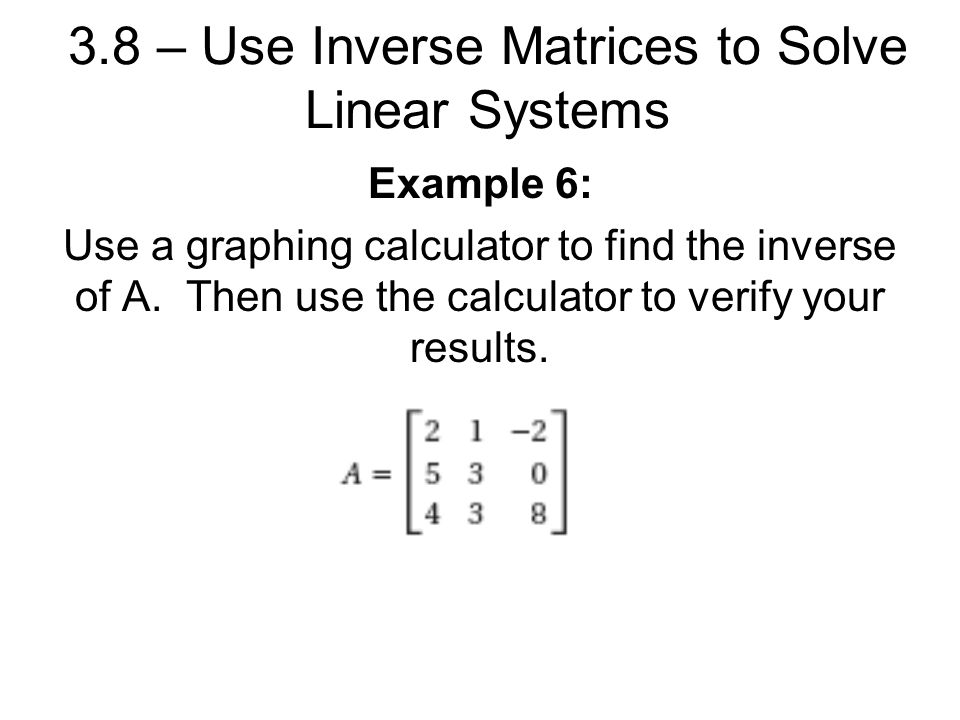Image resolution: width=960 pixels, height=720 pixels.
Task: Click the matrix entry "1"
Action: click(476, 432)
